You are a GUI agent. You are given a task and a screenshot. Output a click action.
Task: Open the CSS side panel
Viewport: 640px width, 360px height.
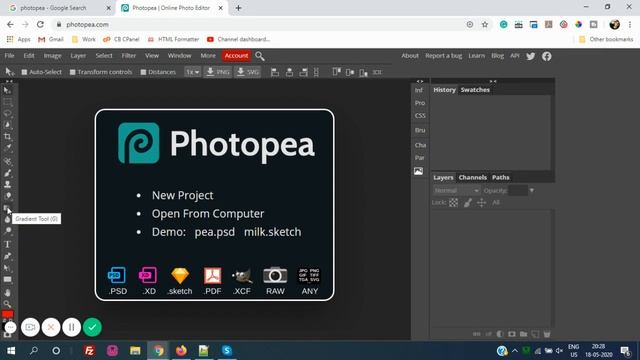[x=420, y=116]
